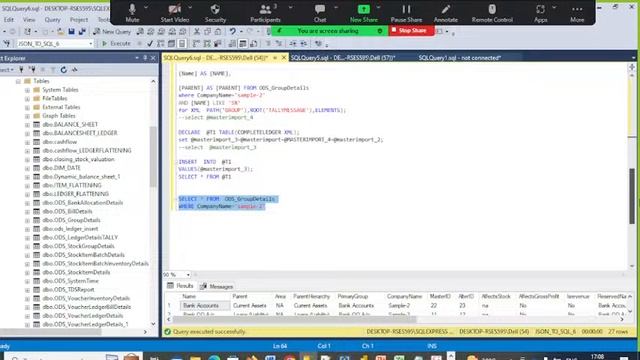Mute the microphone in Zoom toolbar
640x360 pixels.
(x=132, y=13)
